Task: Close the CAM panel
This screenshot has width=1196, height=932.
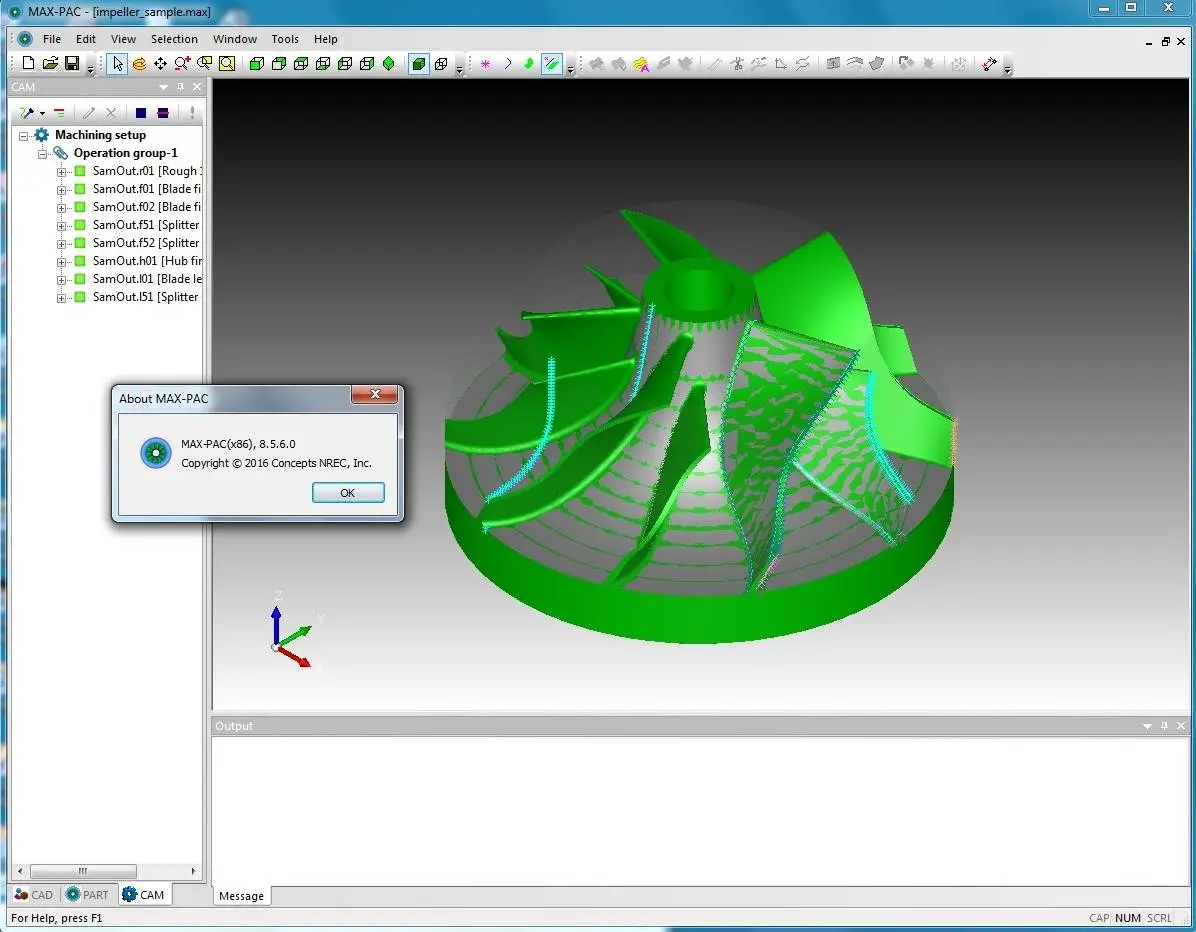Action: point(197,87)
